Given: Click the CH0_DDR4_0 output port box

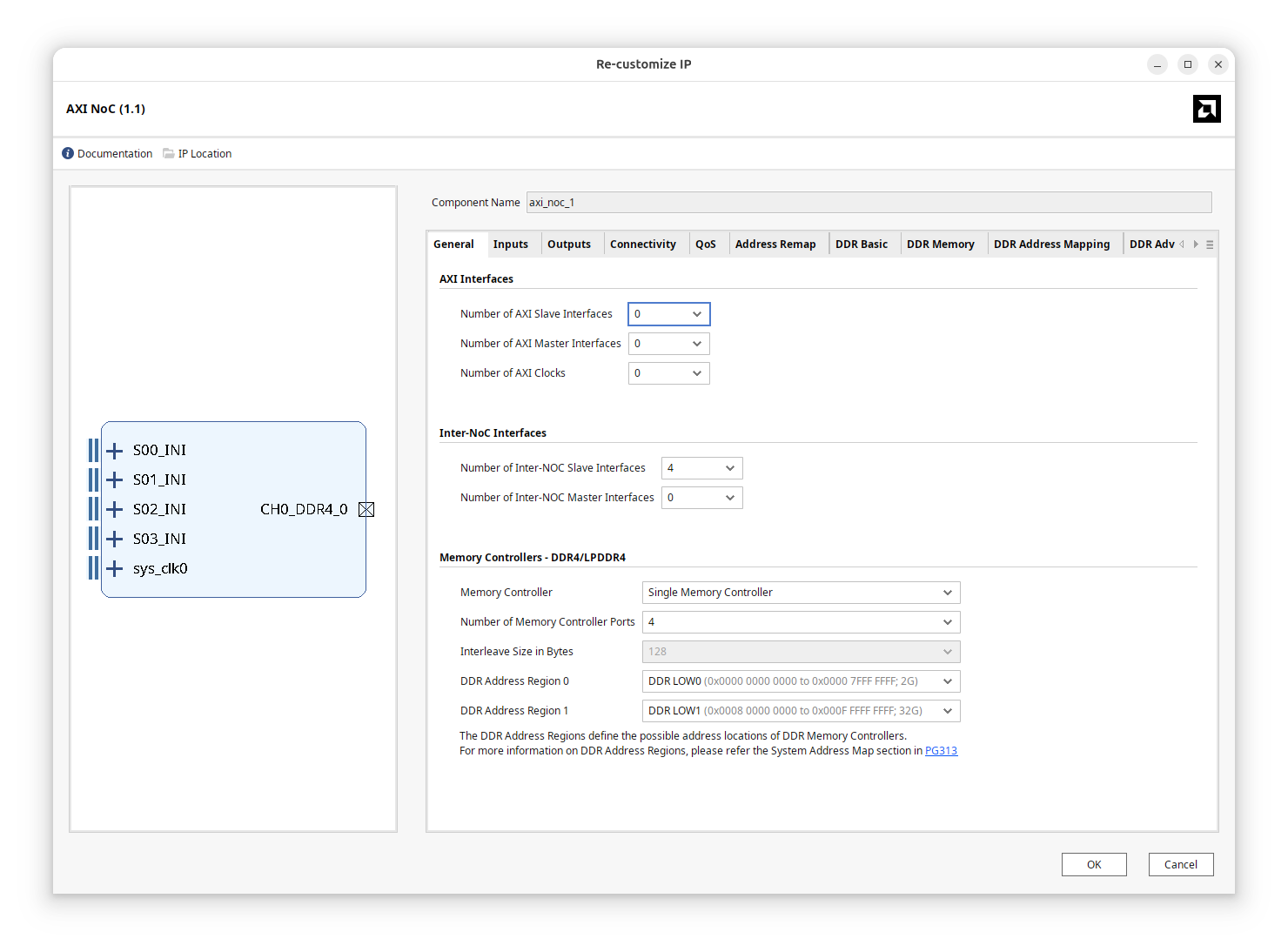Looking at the screenshot, I should [366, 510].
